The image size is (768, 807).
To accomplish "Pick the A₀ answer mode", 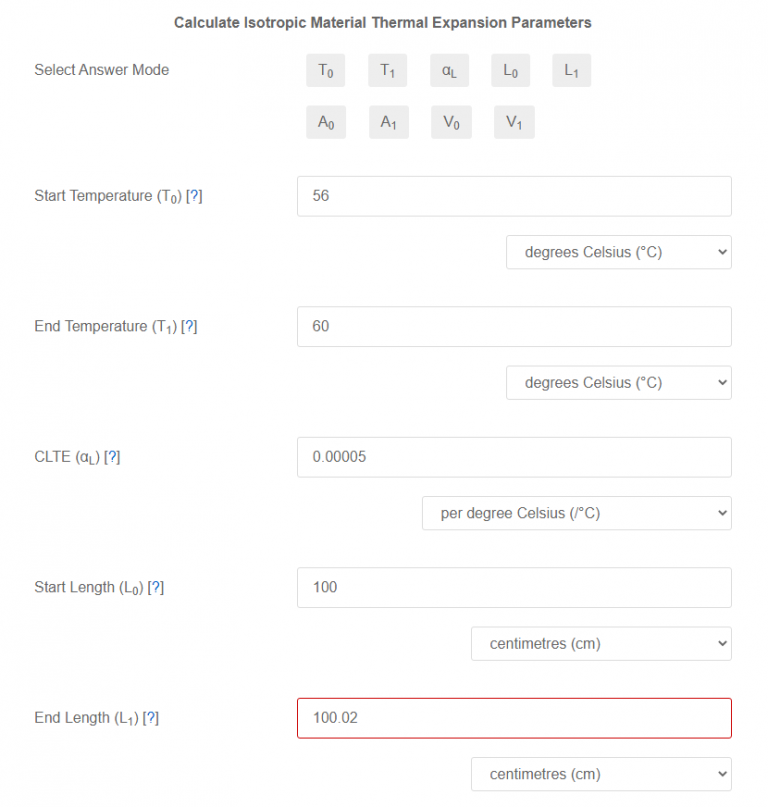I will [325, 122].
